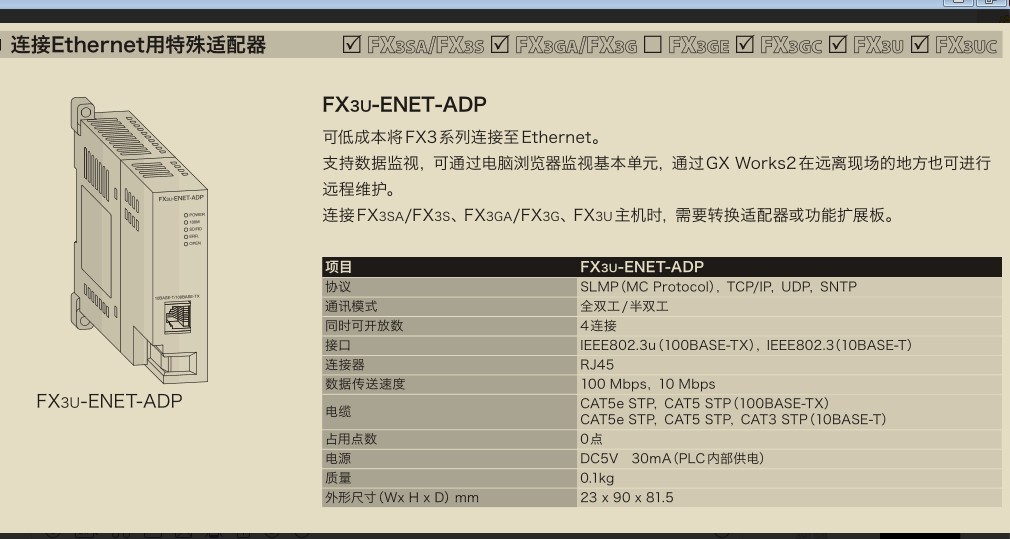Click the line starting '连接FX3SA/FX3S'

(x=609, y=215)
